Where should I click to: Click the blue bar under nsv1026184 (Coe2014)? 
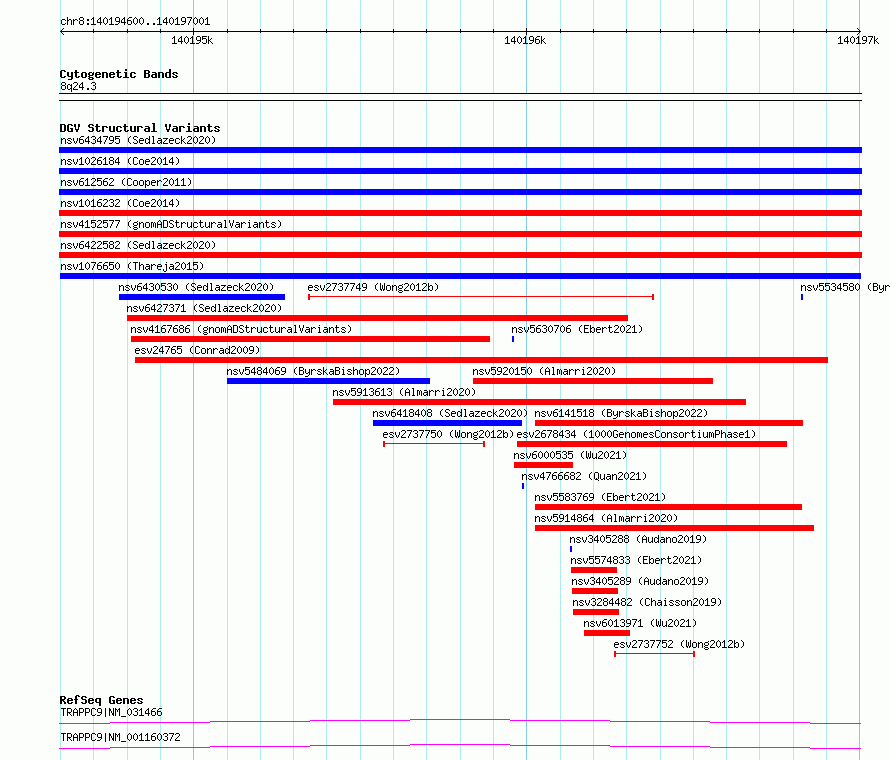(460, 171)
